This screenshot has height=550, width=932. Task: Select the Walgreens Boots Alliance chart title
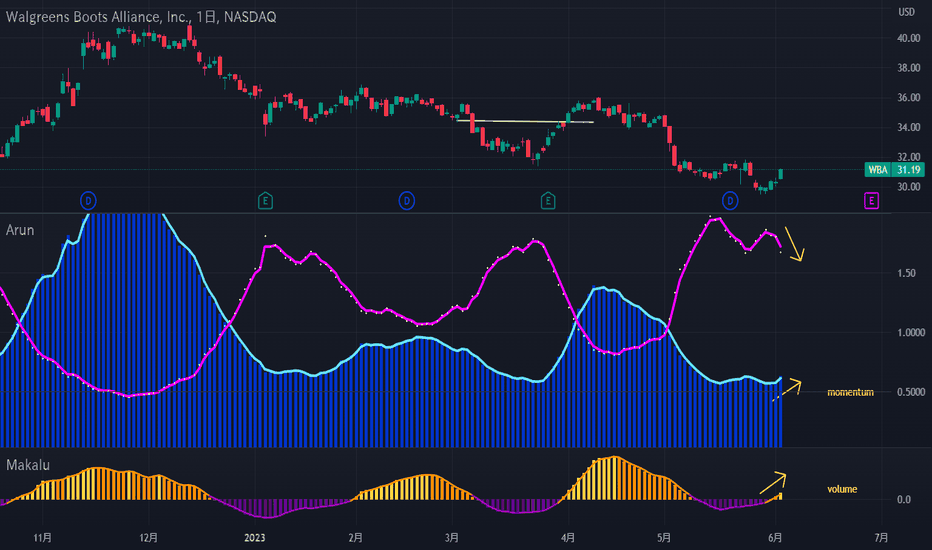click(x=141, y=17)
